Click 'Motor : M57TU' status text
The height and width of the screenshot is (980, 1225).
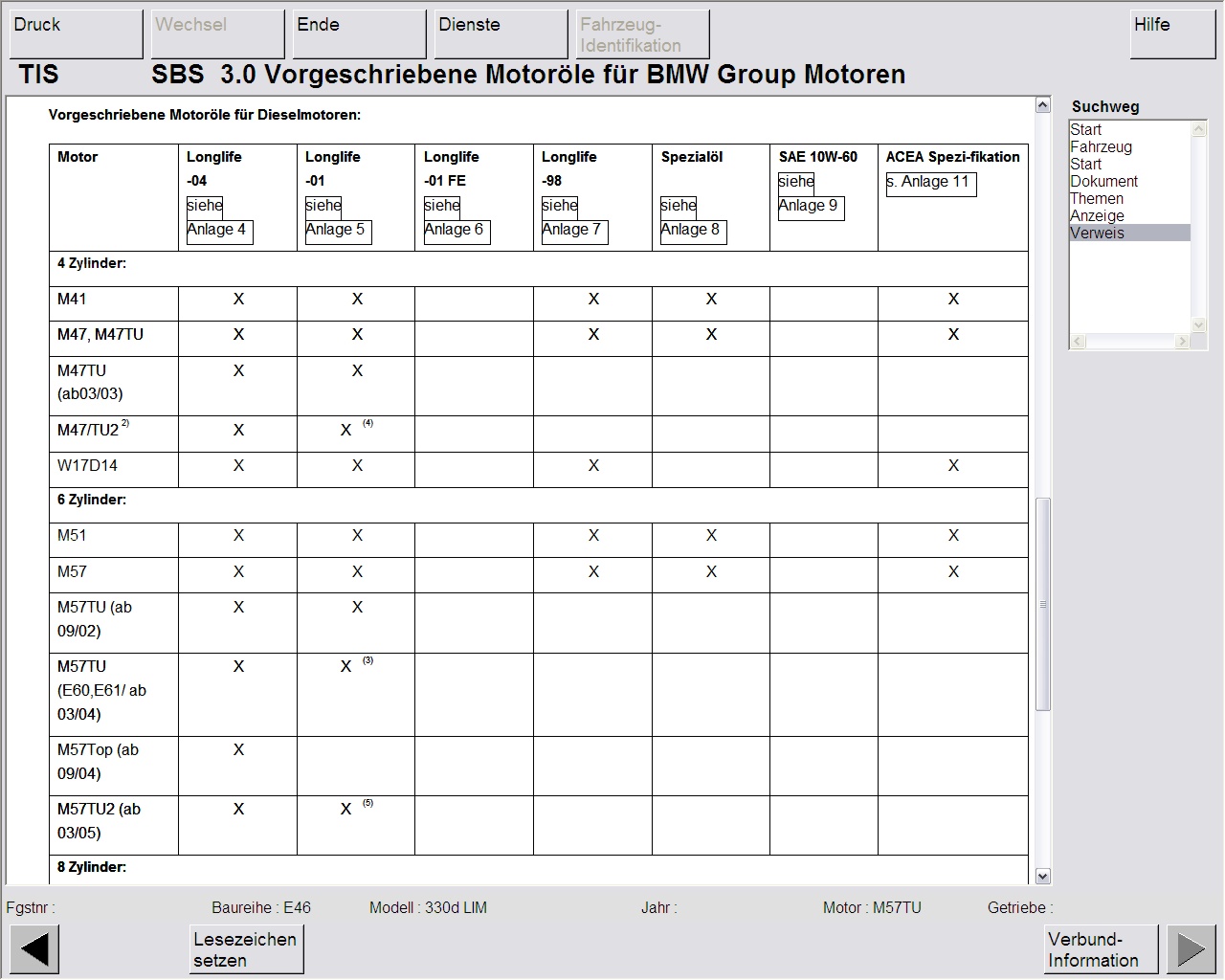(x=872, y=907)
